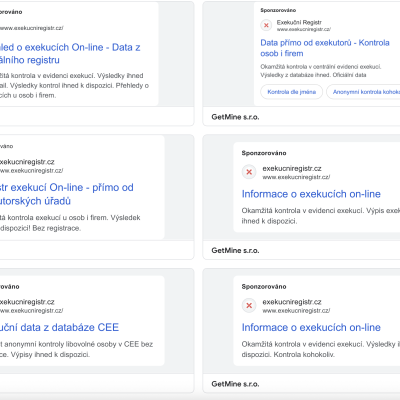Screen dimensions: 400x400
Task: Click exekucniregistr.cz name above the přímo od úřadů headline
Action: pyautogui.click(x=27, y=162)
